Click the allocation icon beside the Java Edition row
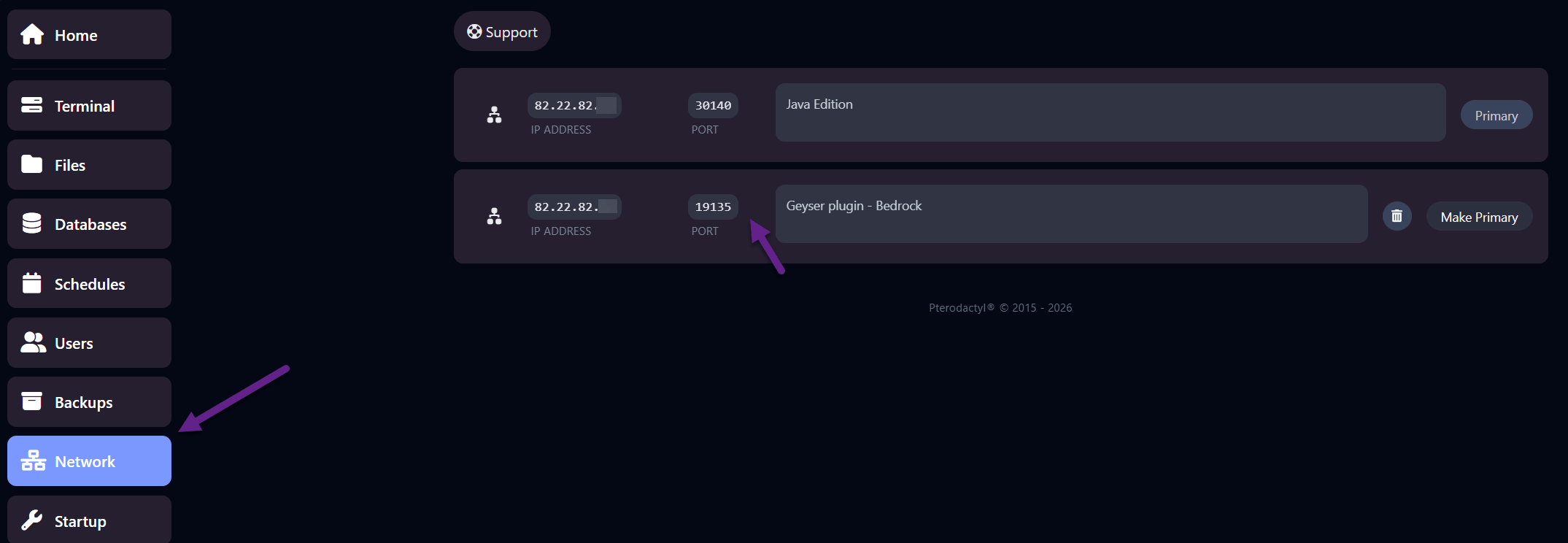Viewport: 1568px width, 543px height. click(x=494, y=115)
